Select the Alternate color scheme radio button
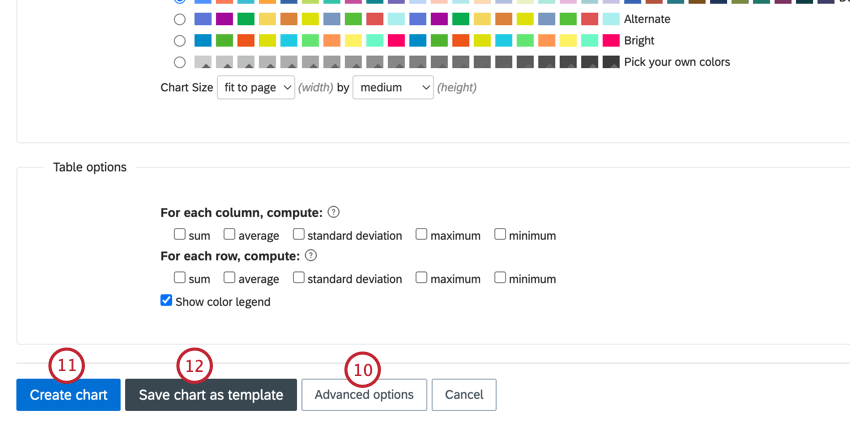The image size is (850, 425). pos(179,19)
